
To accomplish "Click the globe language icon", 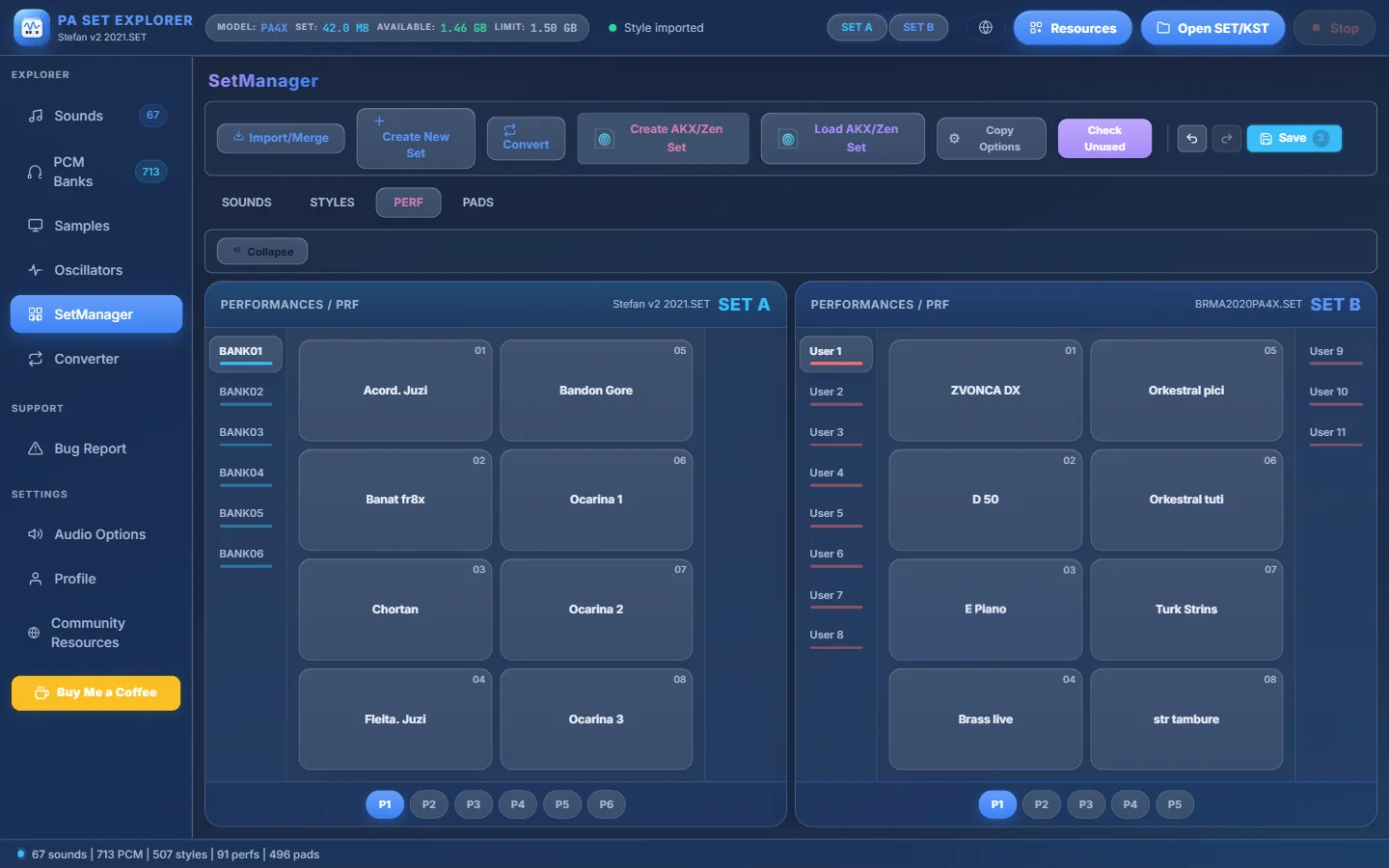I will tap(986, 28).
